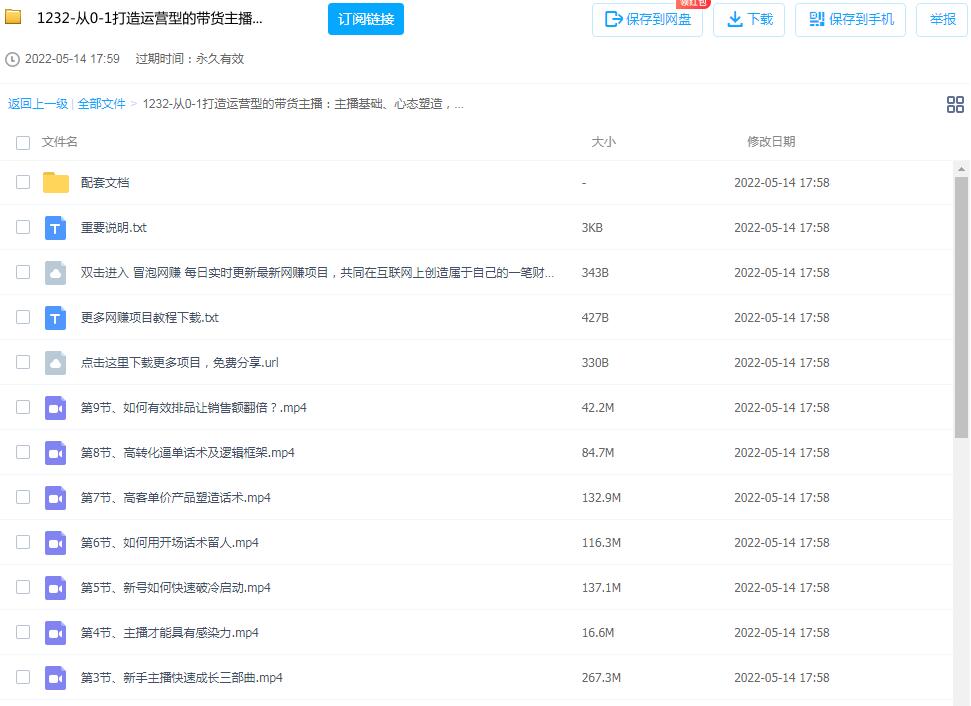Image resolution: width=971 pixels, height=706 pixels.
Task: Click the share folder icon beside the title
Action: click(x=13, y=17)
